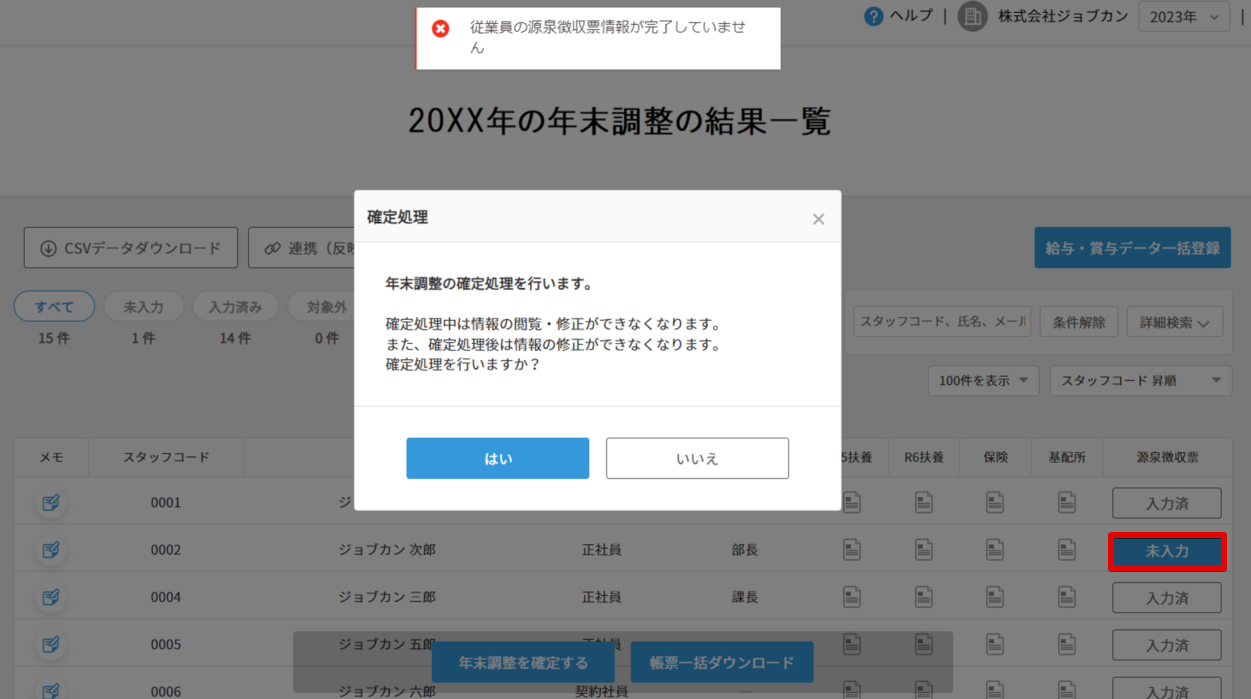
Task: Switch to the 未入力 filter tab
Action: click(143, 307)
